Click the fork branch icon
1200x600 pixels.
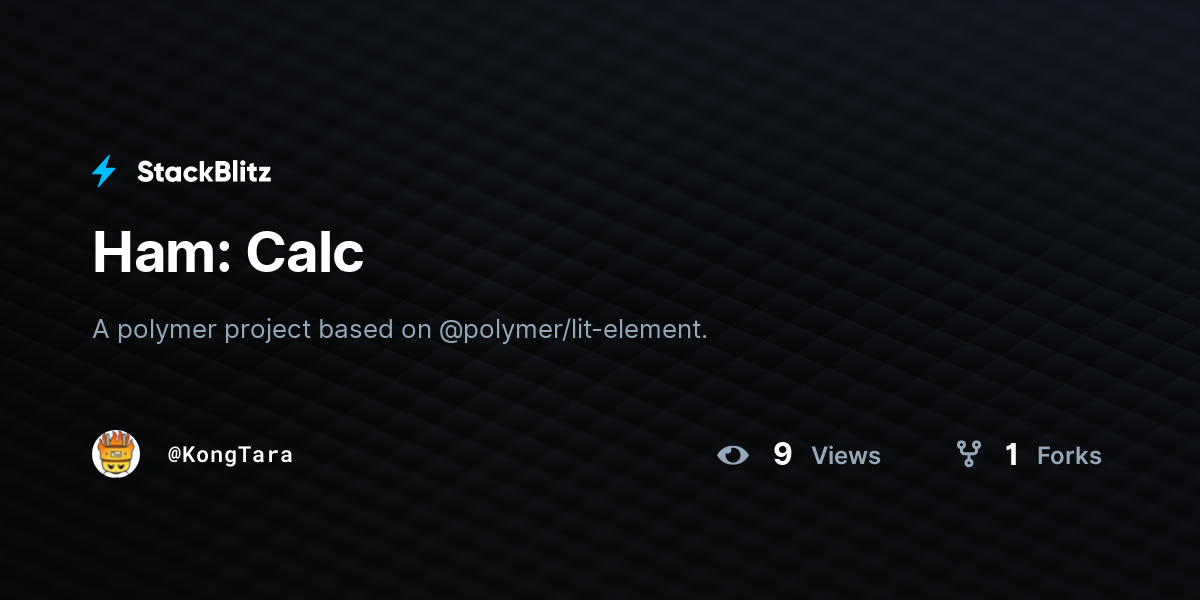click(968, 455)
